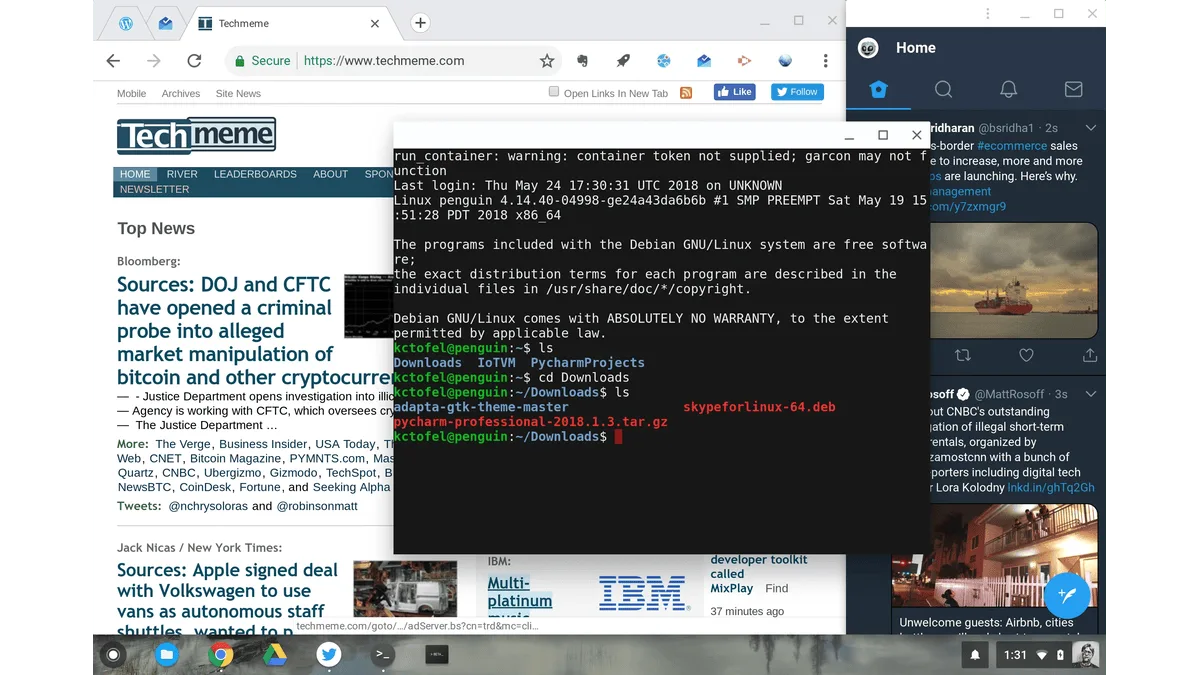
Task: Enable Open Links In New Tab checkbox
Action: 554,92
